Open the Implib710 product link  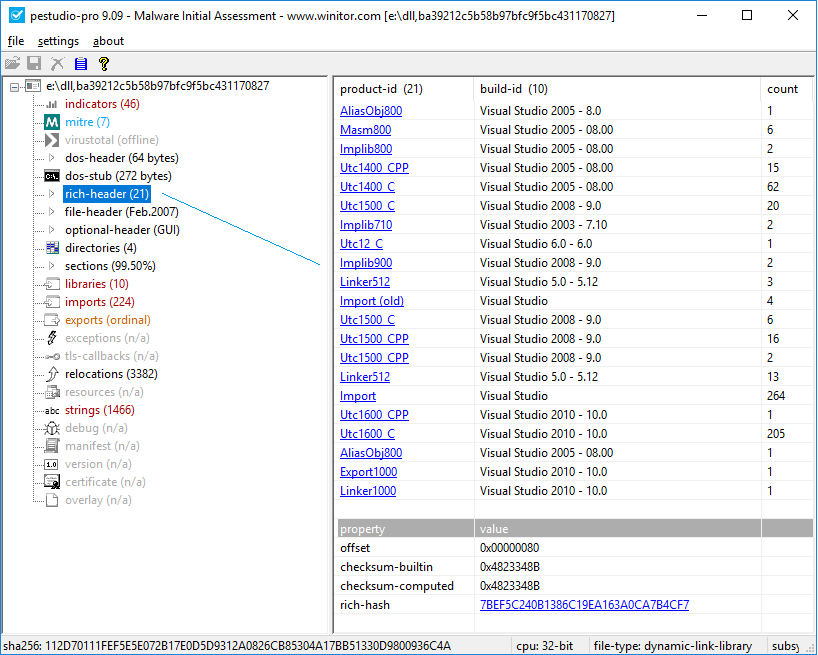coord(366,225)
